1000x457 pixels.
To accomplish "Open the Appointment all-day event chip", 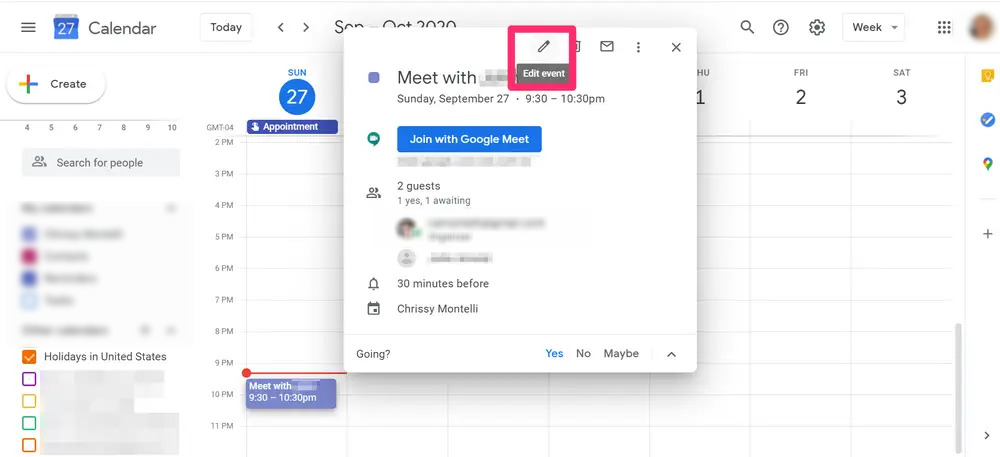I will point(292,127).
